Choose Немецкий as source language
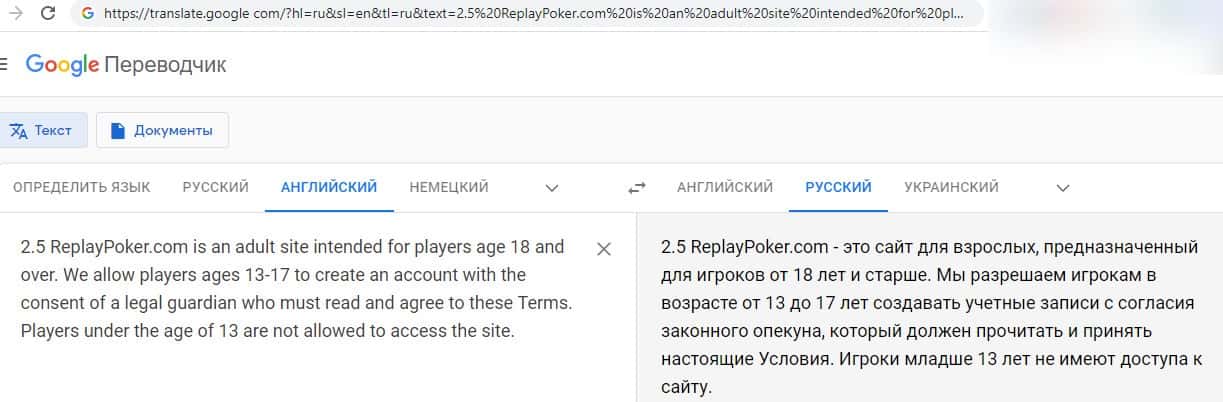This screenshot has height=402, width=1223. pyautogui.click(x=448, y=187)
